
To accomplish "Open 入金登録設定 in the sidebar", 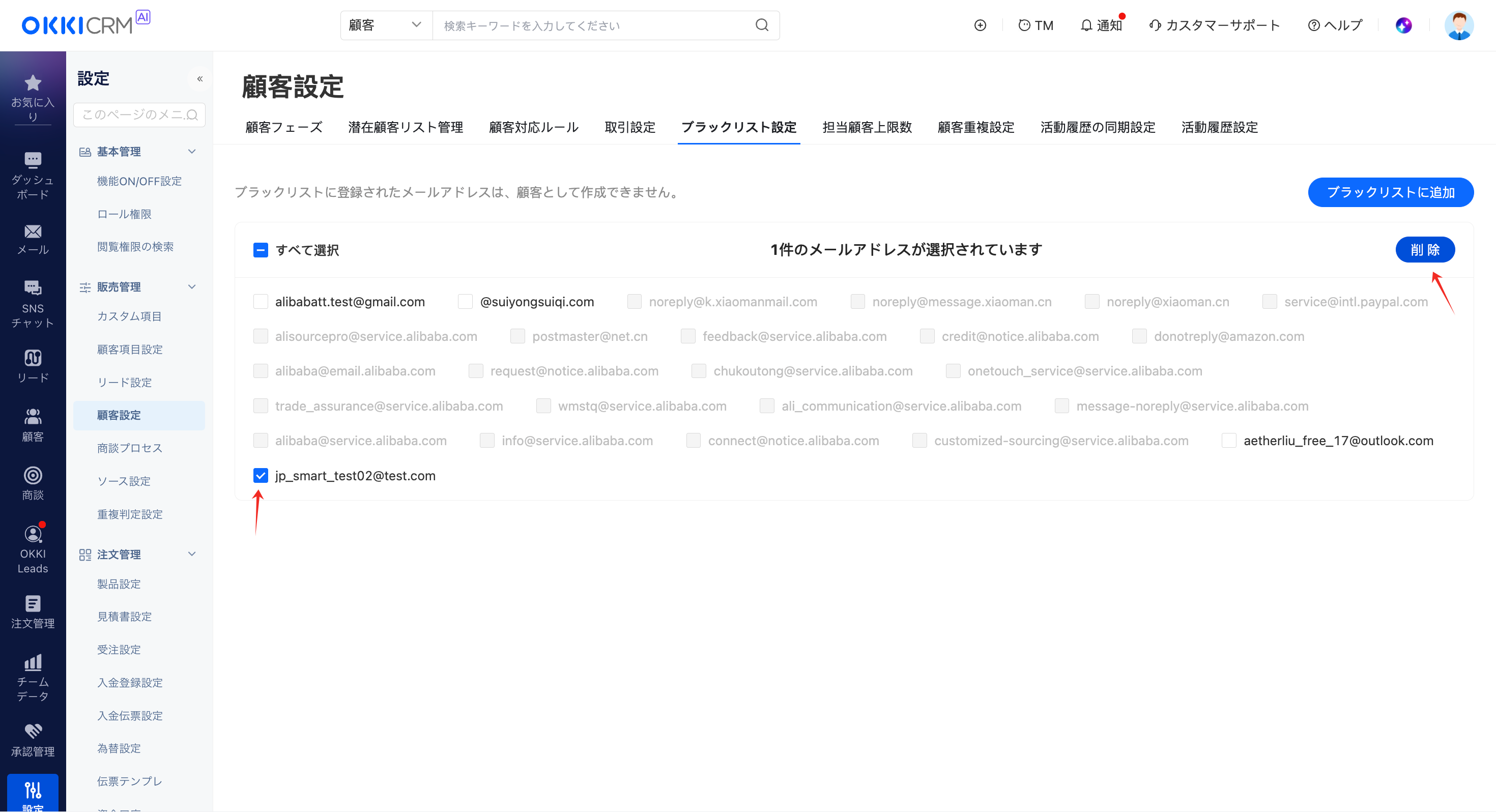I will (x=130, y=683).
